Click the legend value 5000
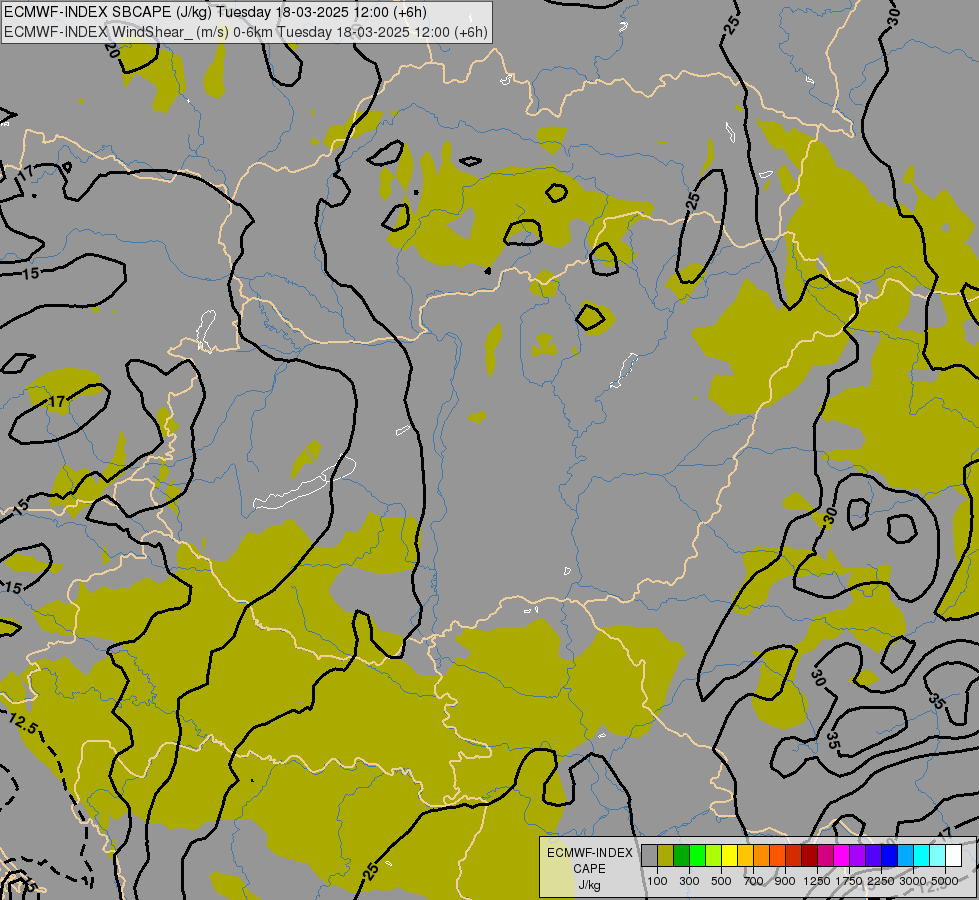Screen dimensions: 979x900 tap(945, 881)
